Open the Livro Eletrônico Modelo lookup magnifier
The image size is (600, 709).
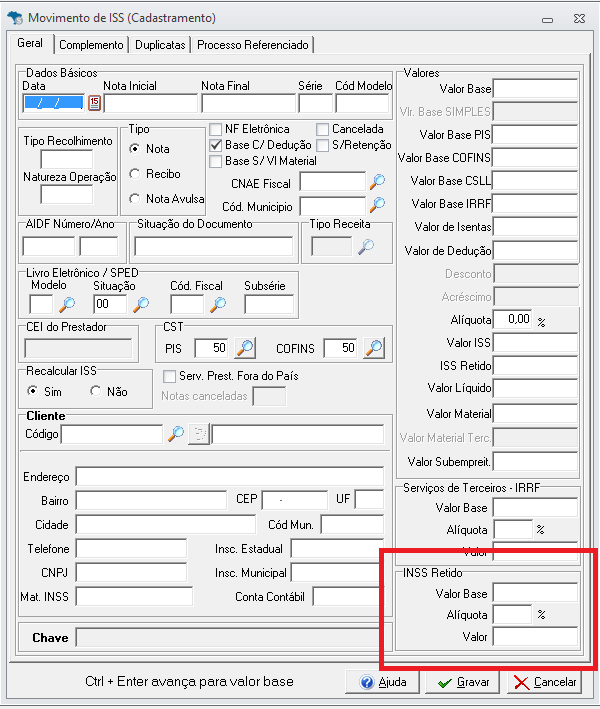click(66, 305)
